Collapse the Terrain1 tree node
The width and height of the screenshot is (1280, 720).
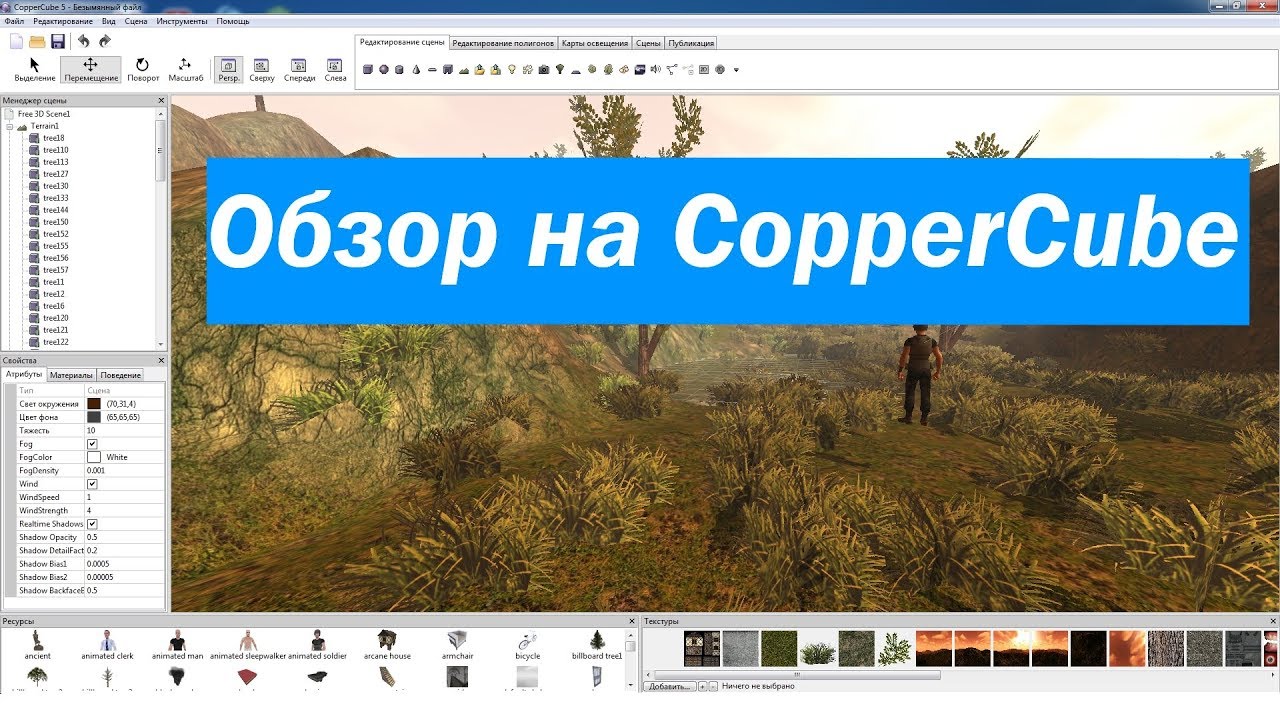coord(9,126)
